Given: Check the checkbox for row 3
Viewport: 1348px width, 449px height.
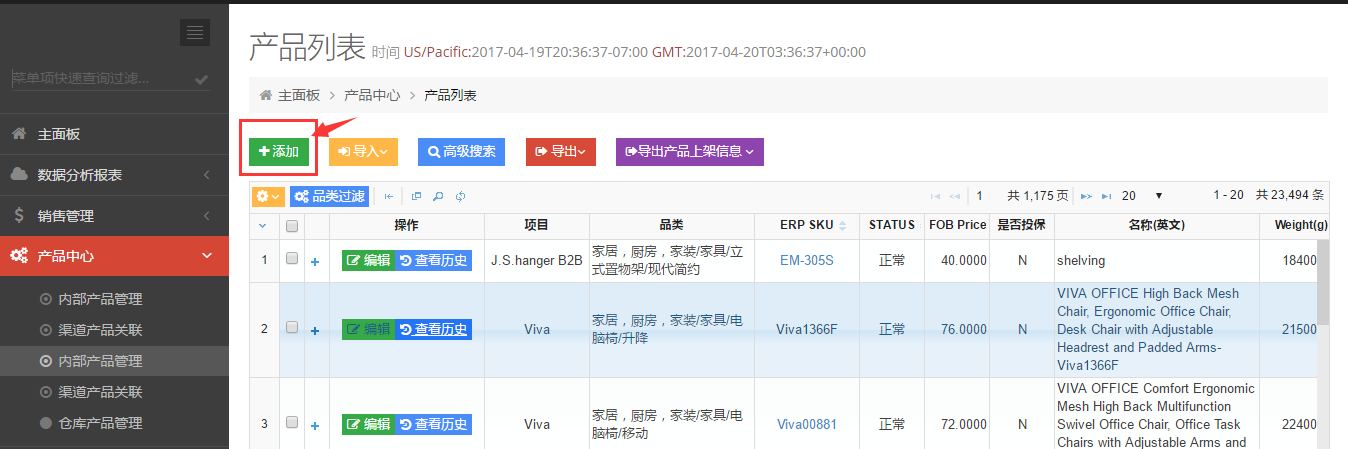Looking at the screenshot, I should (x=292, y=422).
